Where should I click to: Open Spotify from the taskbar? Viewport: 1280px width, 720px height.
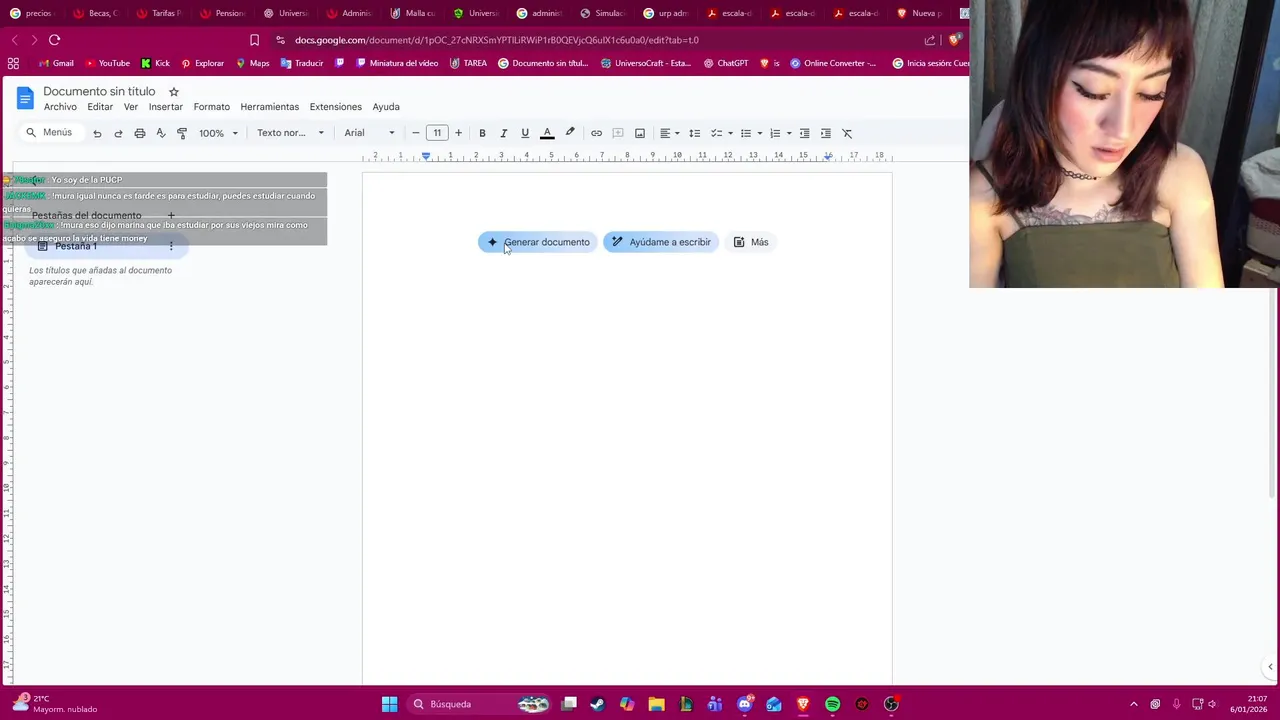pos(832,704)
